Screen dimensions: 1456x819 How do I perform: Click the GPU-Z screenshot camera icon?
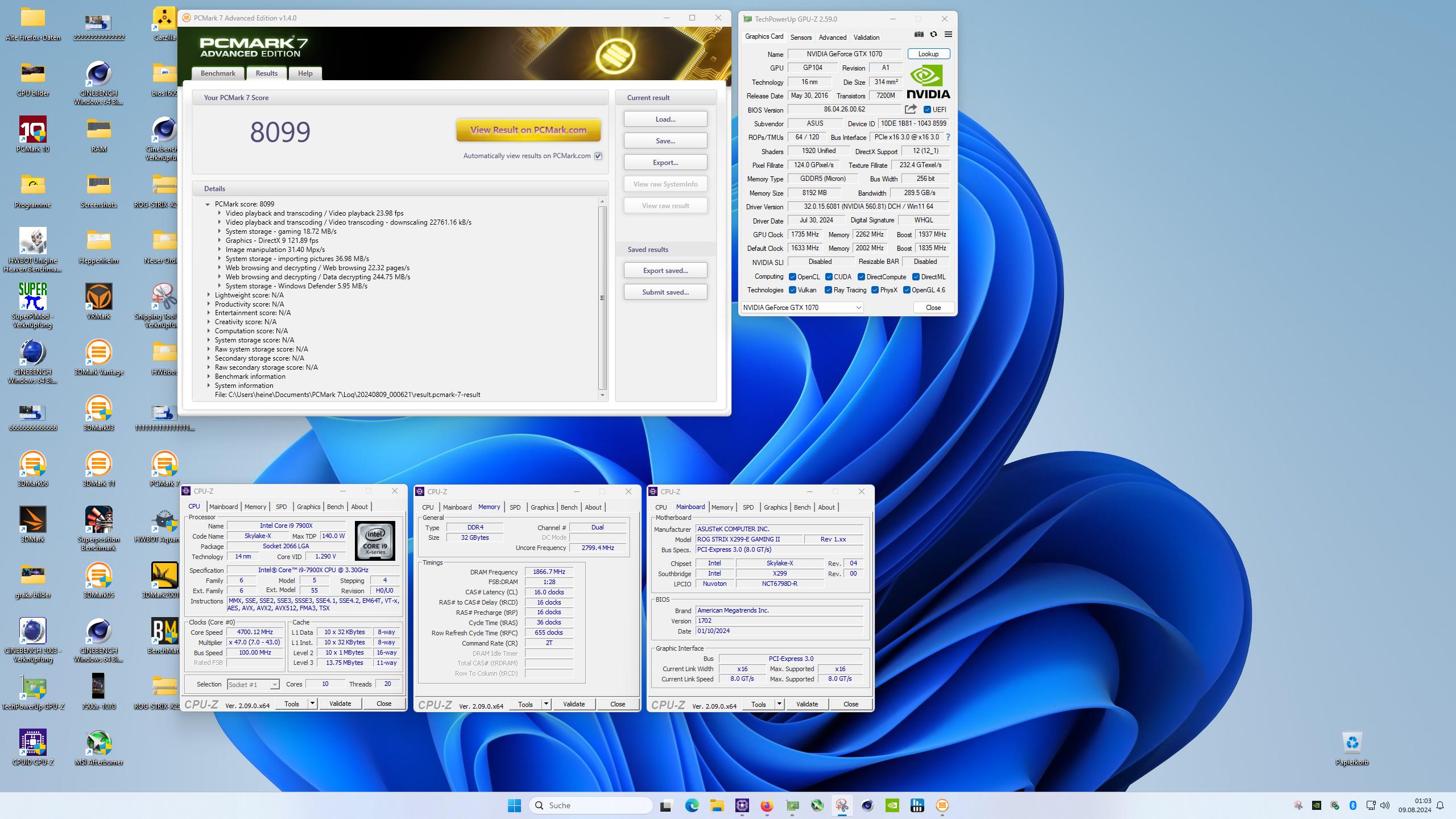(x=919, y=35)
